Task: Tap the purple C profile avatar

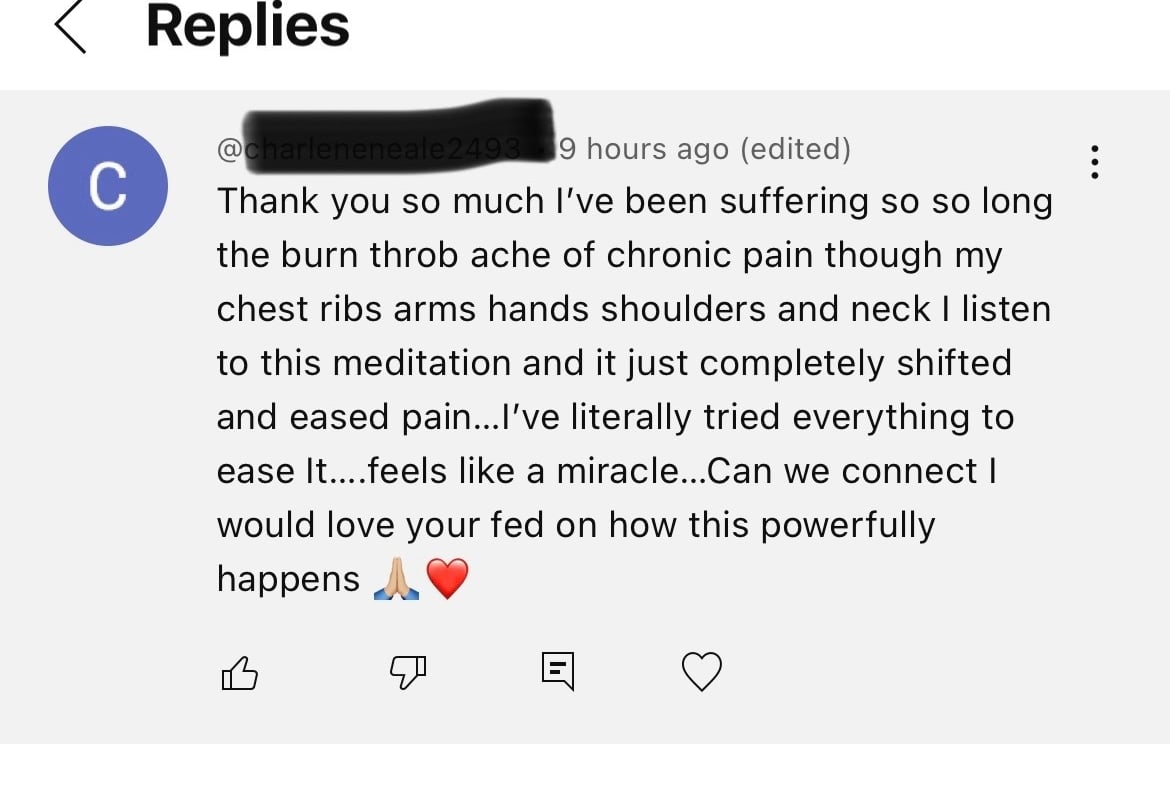Action: [x=108, y=186]
